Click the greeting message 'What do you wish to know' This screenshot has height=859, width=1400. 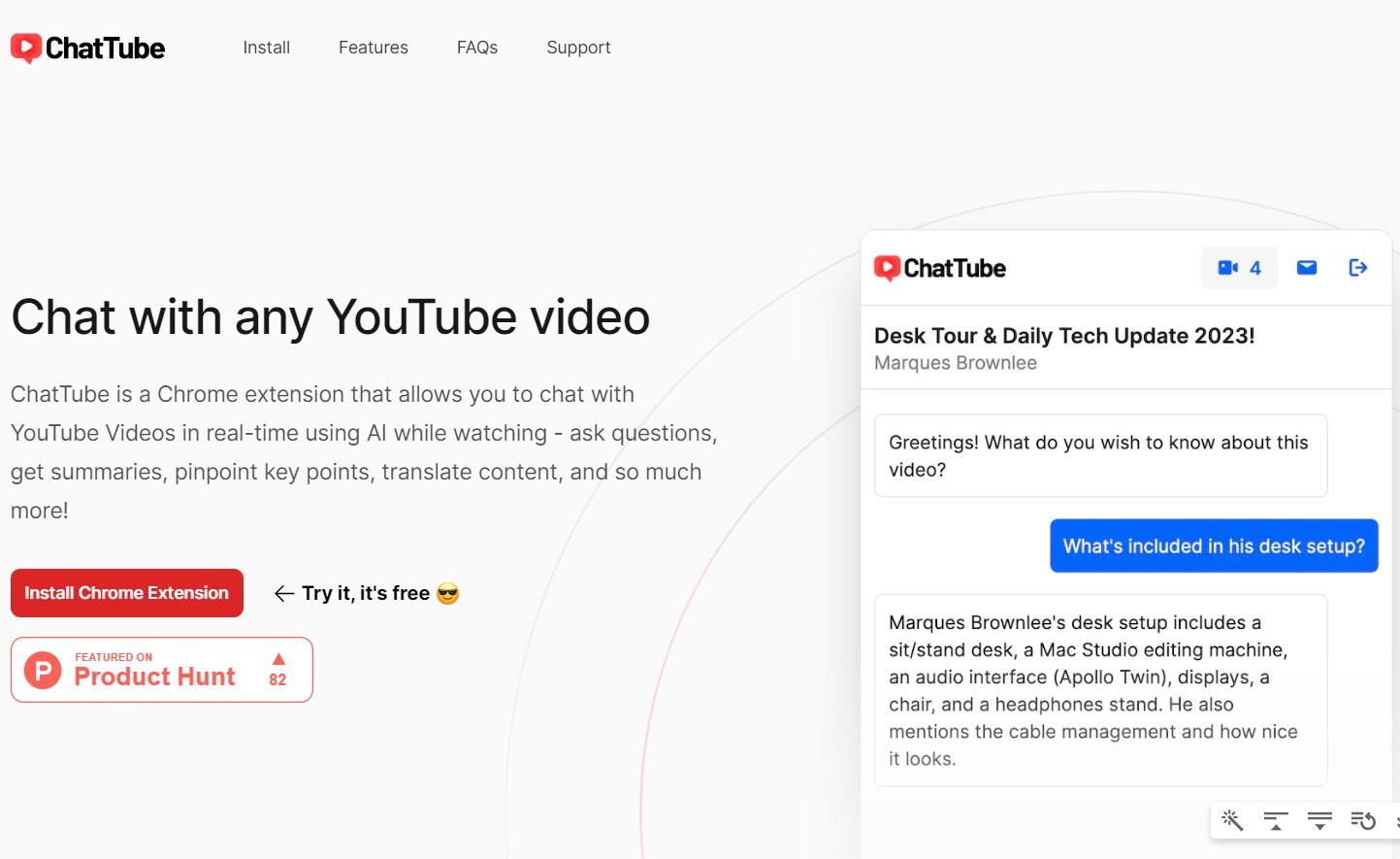(1100, 456)
